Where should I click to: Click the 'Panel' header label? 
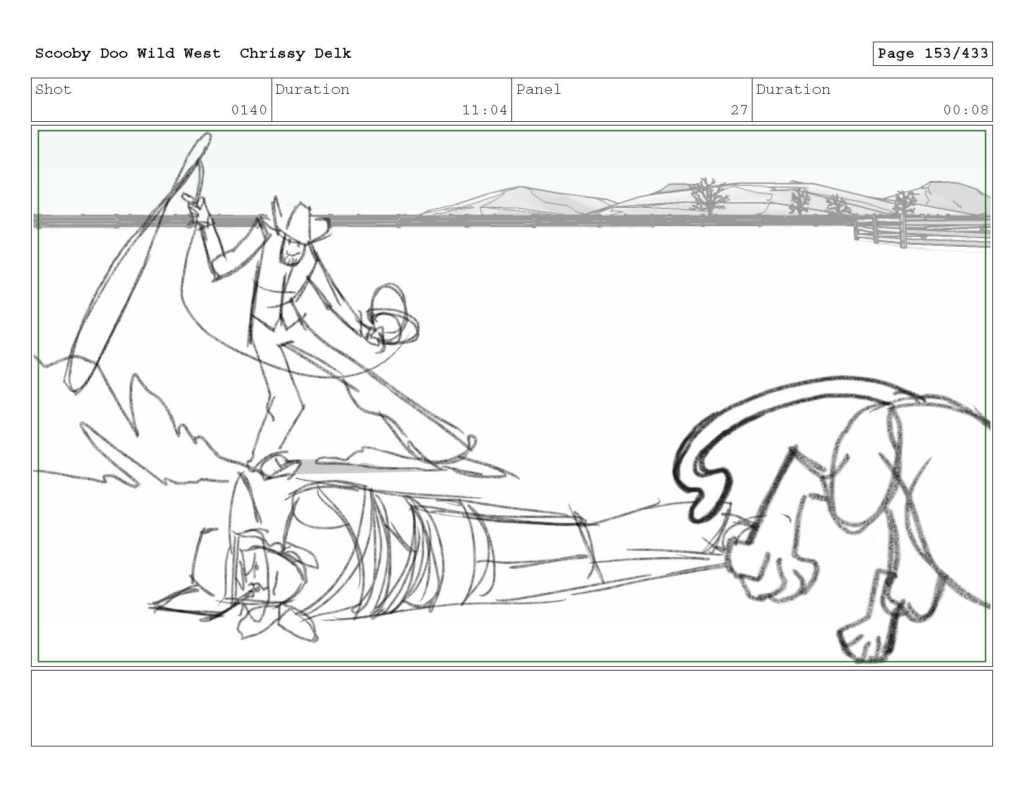pos(538,89)
